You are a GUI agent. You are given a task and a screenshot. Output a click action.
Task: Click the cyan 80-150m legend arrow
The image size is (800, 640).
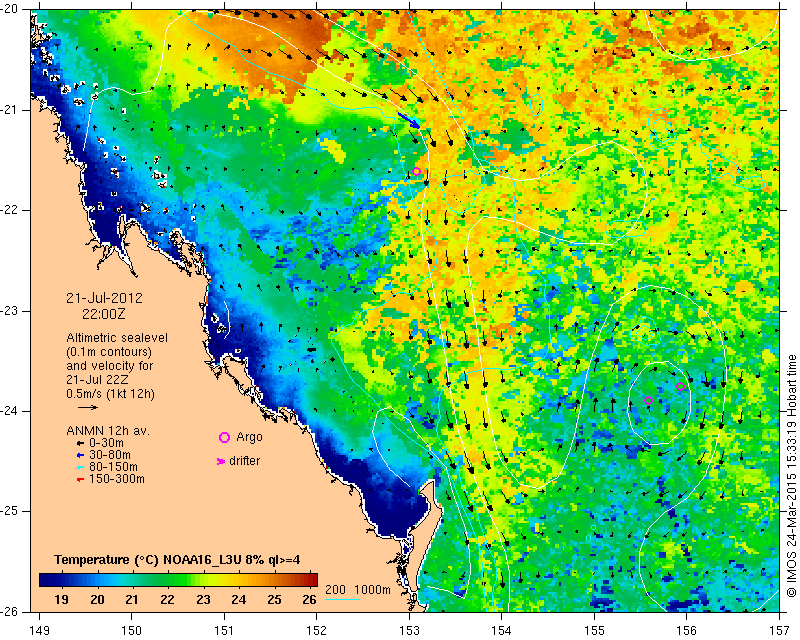point(80,467)
